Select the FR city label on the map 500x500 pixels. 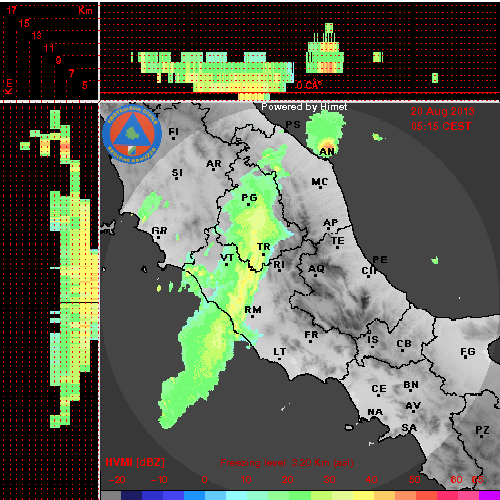[x=311, y=335]
